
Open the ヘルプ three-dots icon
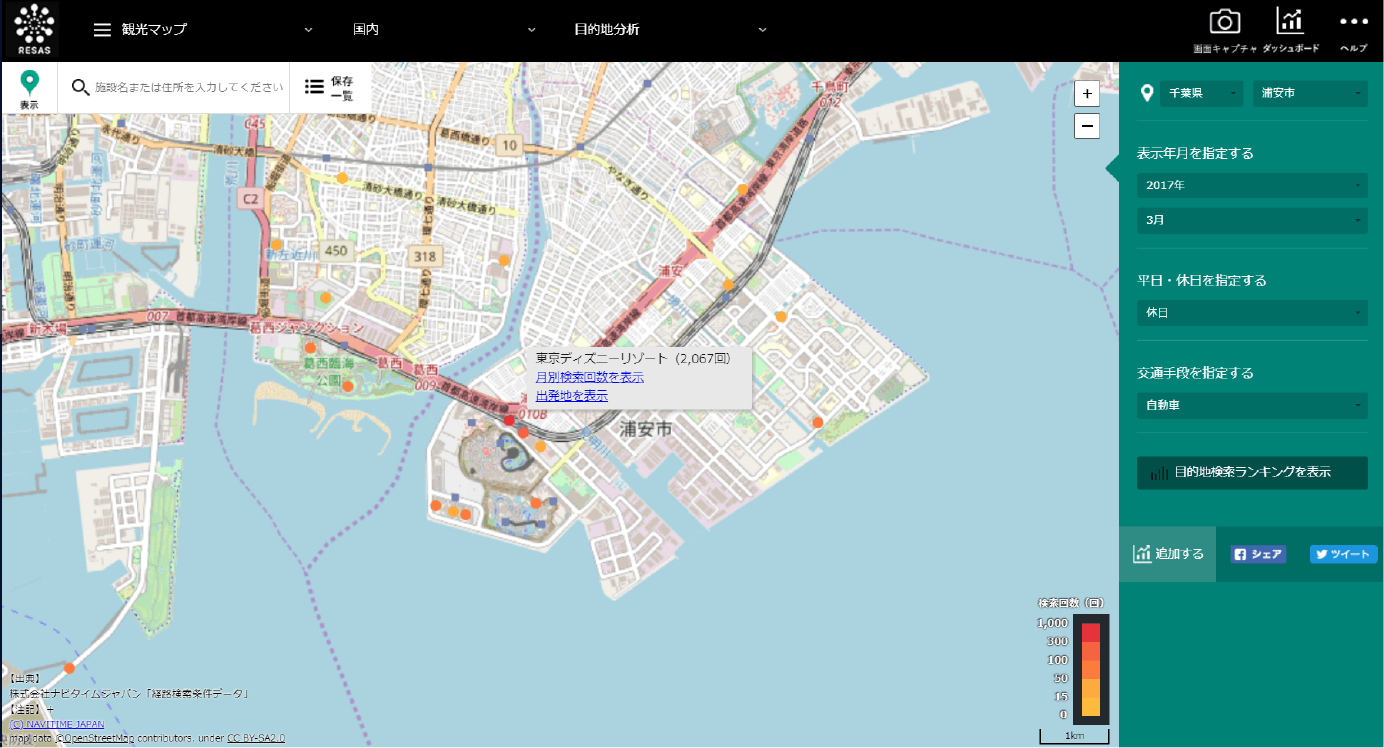(1353, 22)
